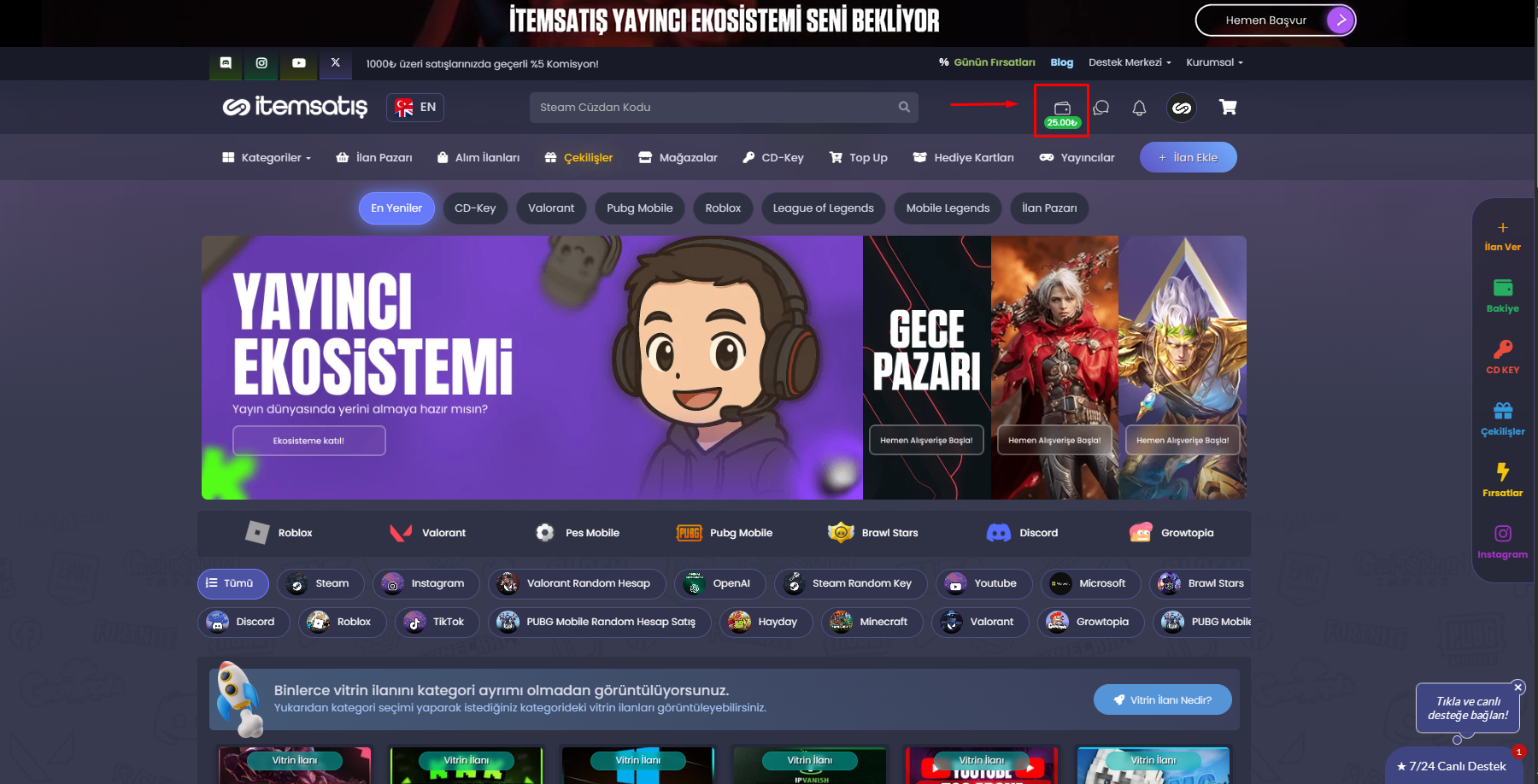The image size is (1538, 784).
Task: Select the Mobile Legends tab
Action: [948, 208]
